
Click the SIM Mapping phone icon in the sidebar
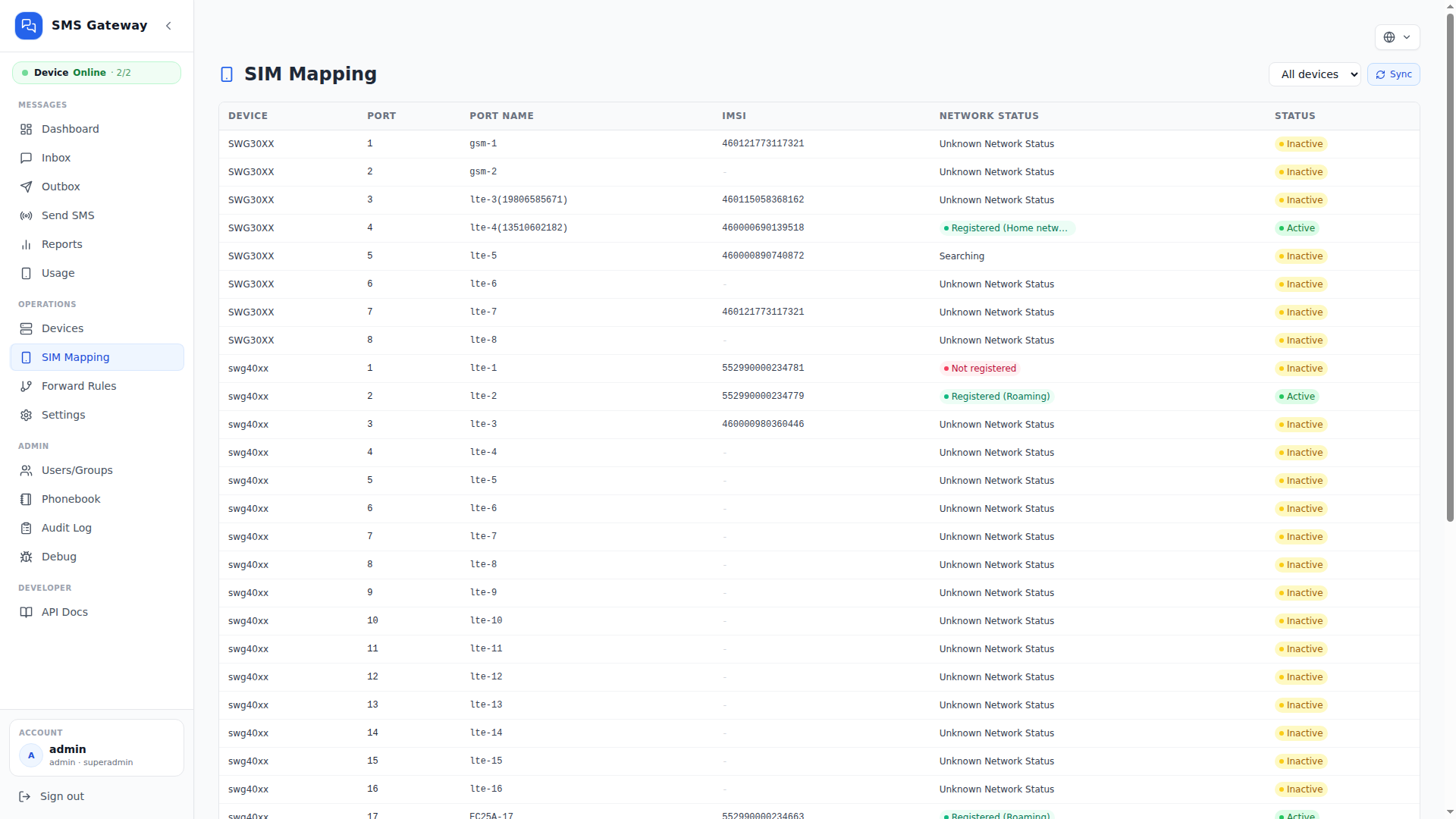26,357
